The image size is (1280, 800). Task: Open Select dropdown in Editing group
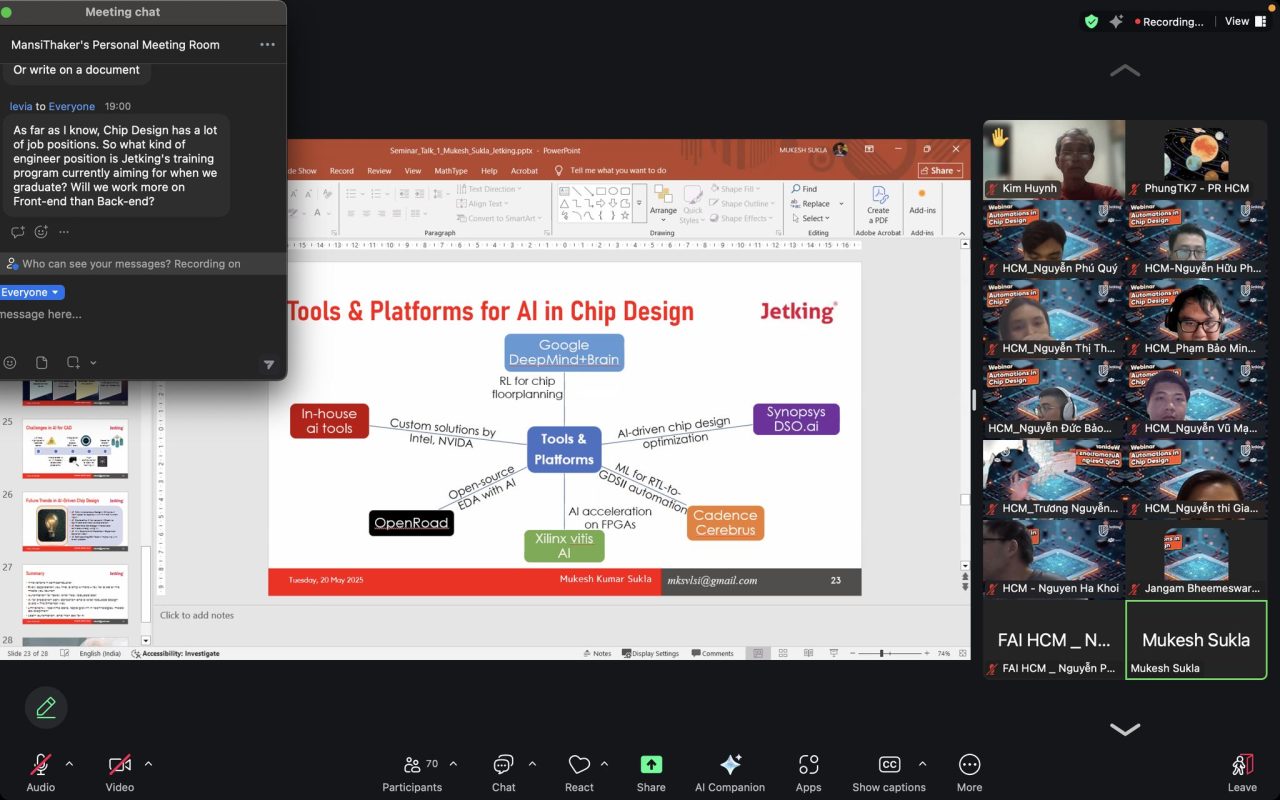[813, 218]
